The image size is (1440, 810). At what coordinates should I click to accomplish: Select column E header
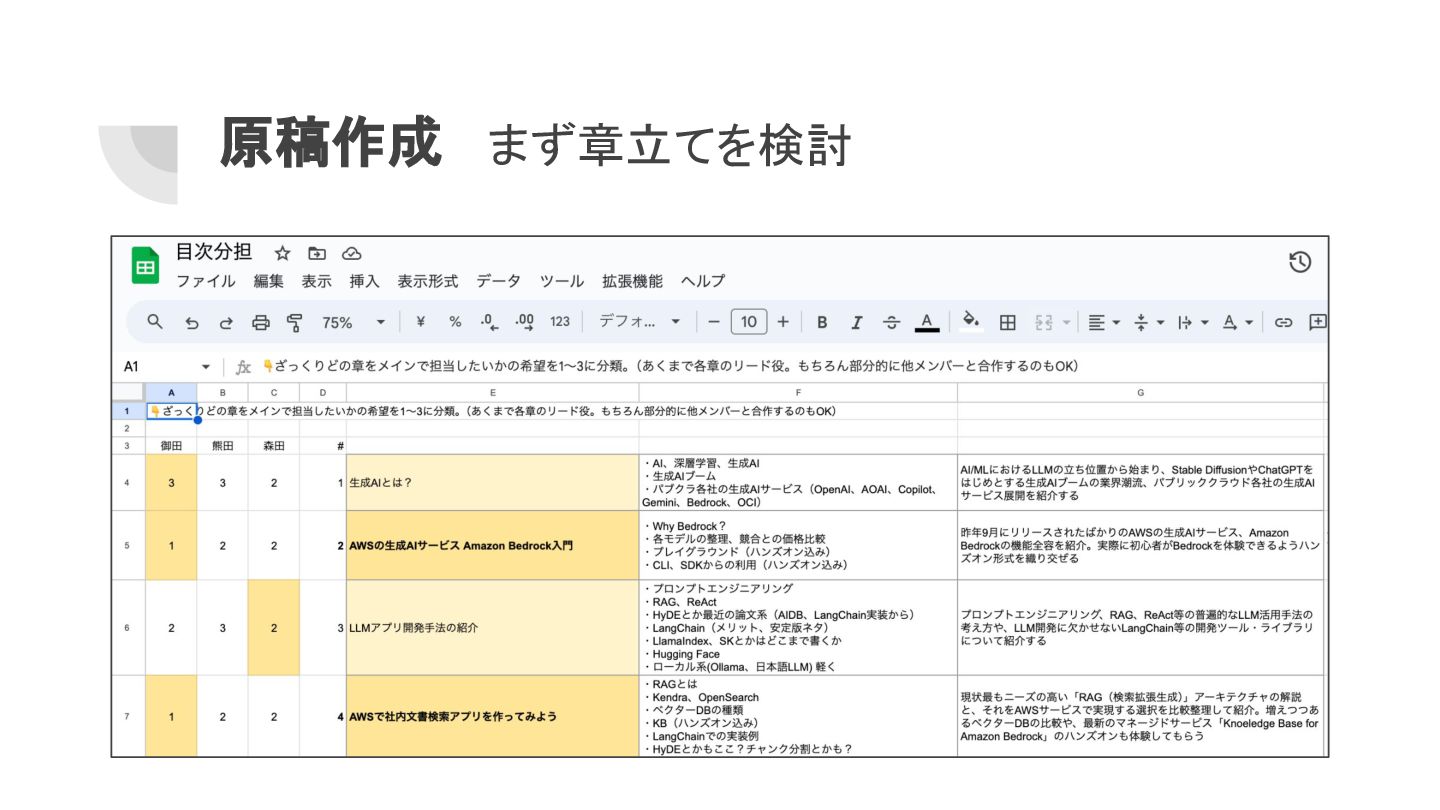tap(493, 393)
